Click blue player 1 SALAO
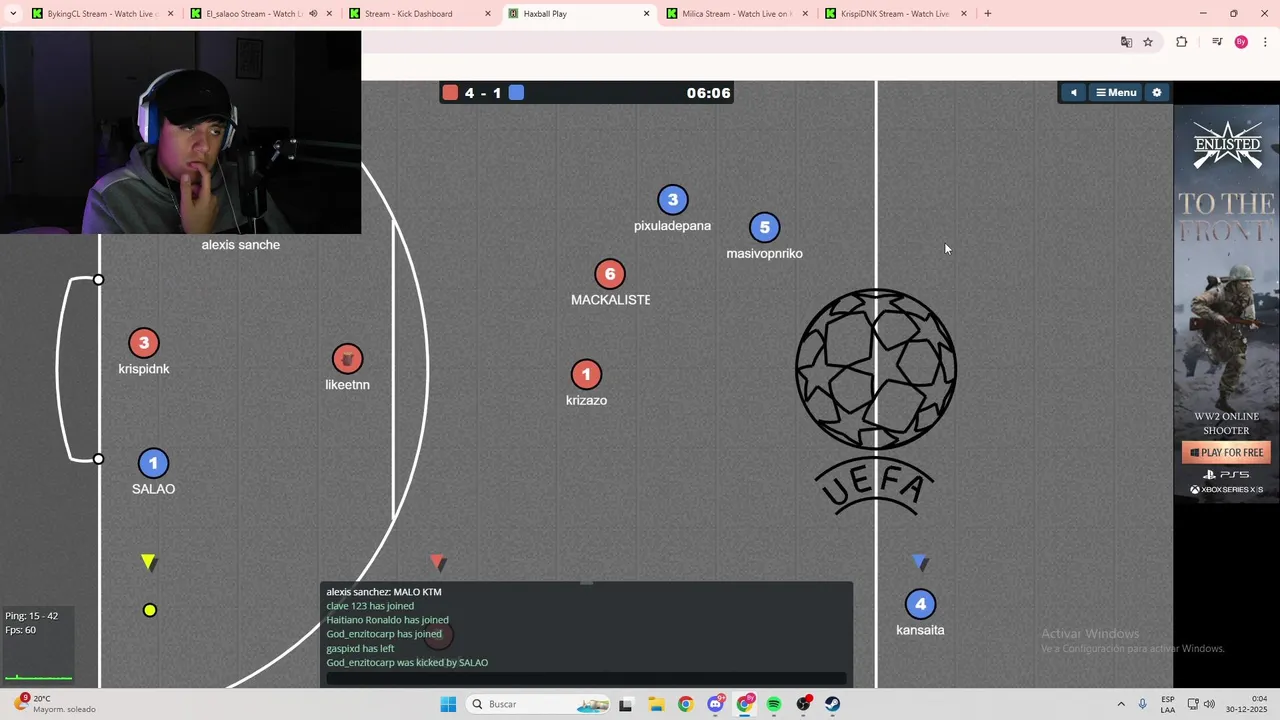This screenshot has width=1280, height=720. (153, 463)
